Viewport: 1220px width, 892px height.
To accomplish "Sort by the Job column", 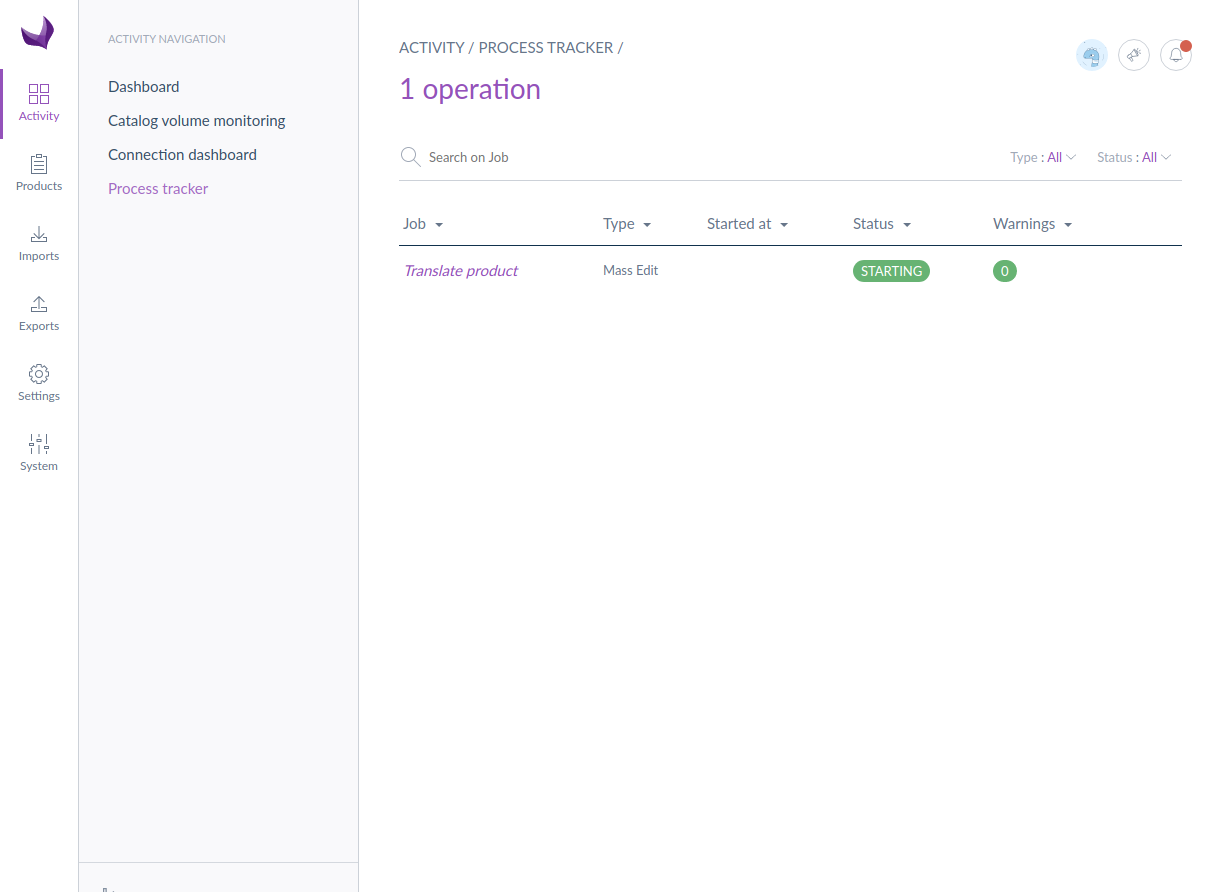I will pyautogui.click(x=422, y=224).
